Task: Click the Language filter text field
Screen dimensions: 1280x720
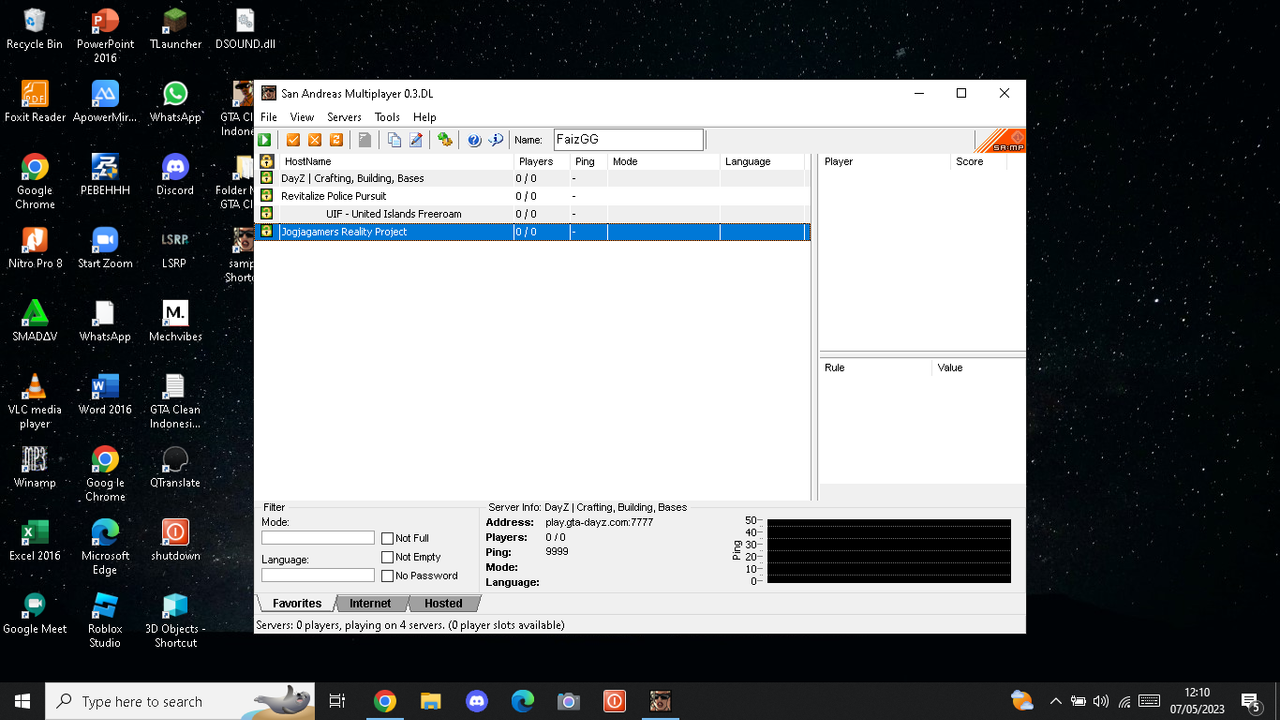Action: 318,575
